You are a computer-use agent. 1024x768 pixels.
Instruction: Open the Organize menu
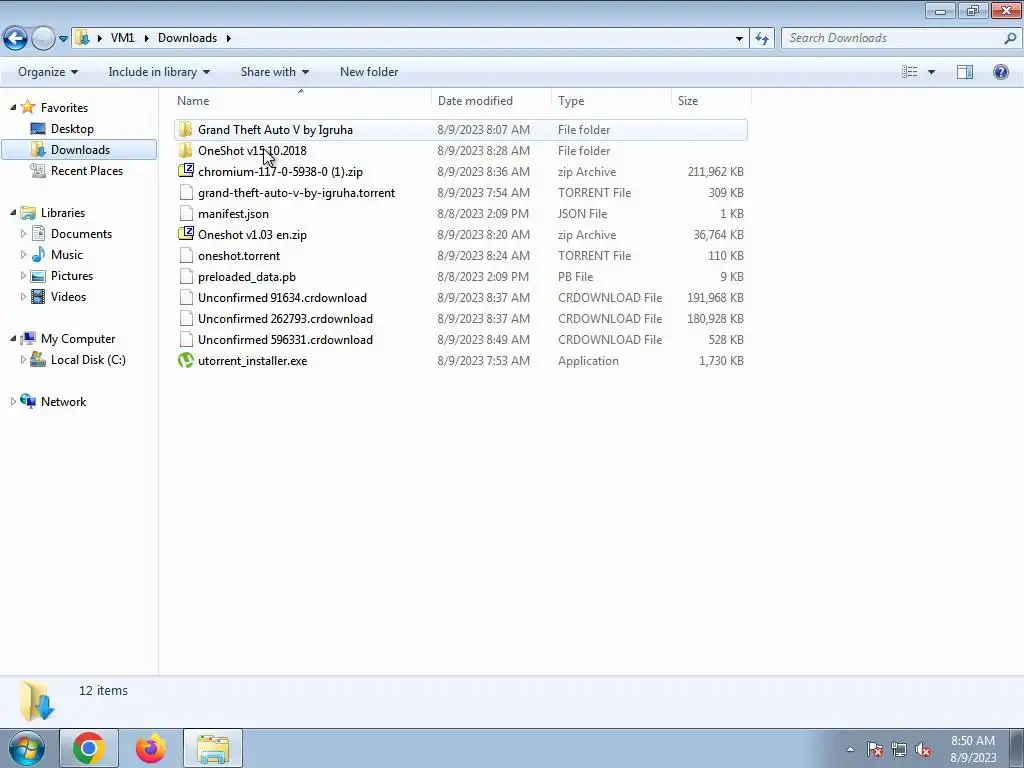click(48, 72)
